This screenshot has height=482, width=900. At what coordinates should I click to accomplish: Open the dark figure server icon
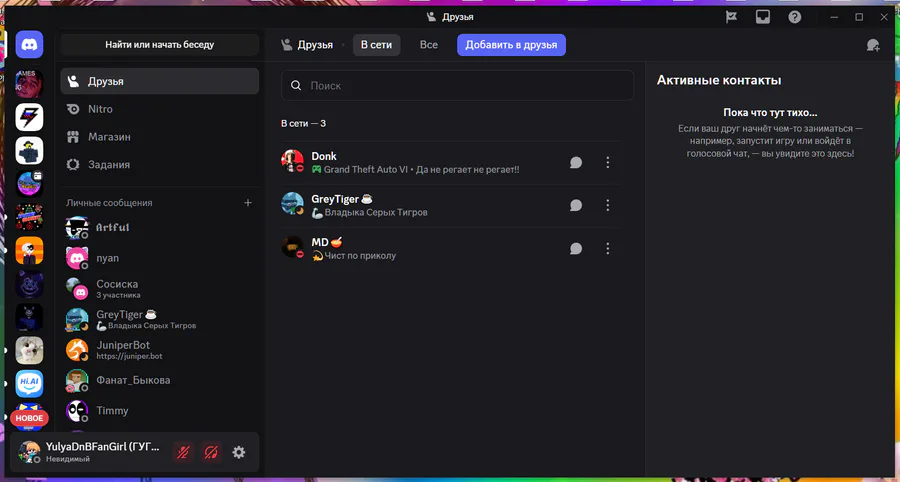pos(29,317)
